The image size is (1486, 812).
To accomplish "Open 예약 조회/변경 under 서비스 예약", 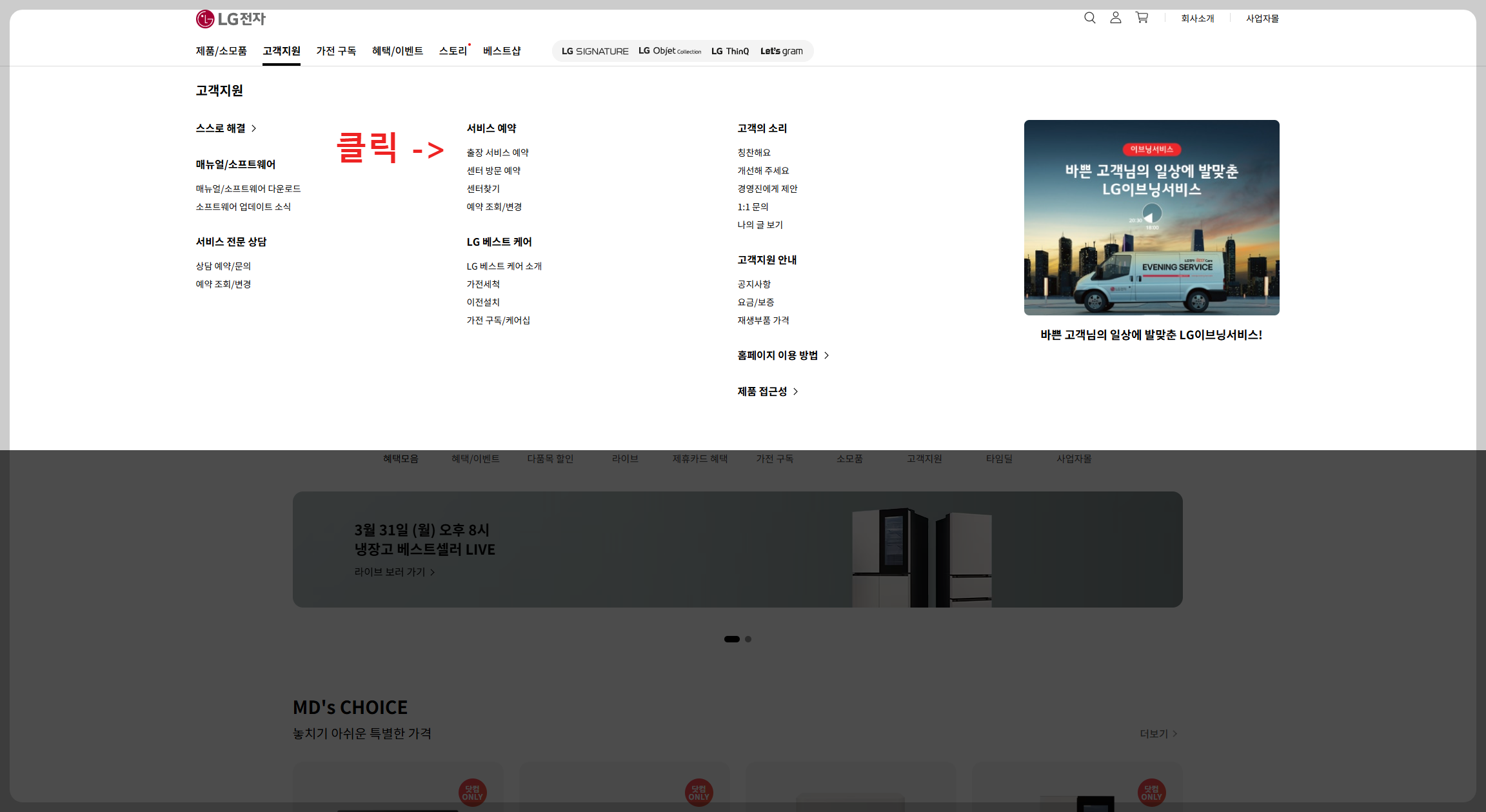I will coord(494,207).
